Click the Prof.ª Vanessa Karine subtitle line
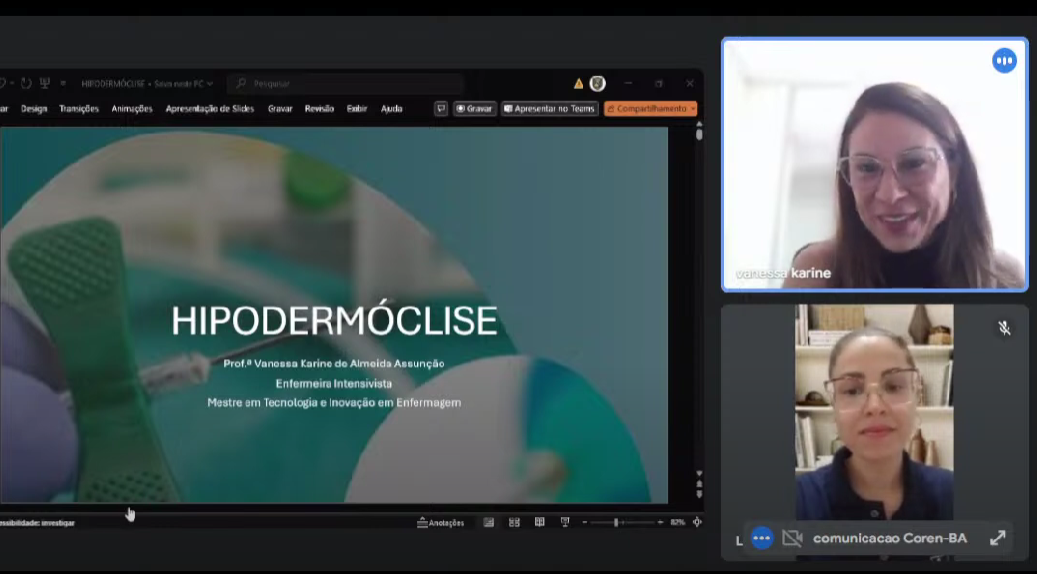 click(x=334, y=364)
